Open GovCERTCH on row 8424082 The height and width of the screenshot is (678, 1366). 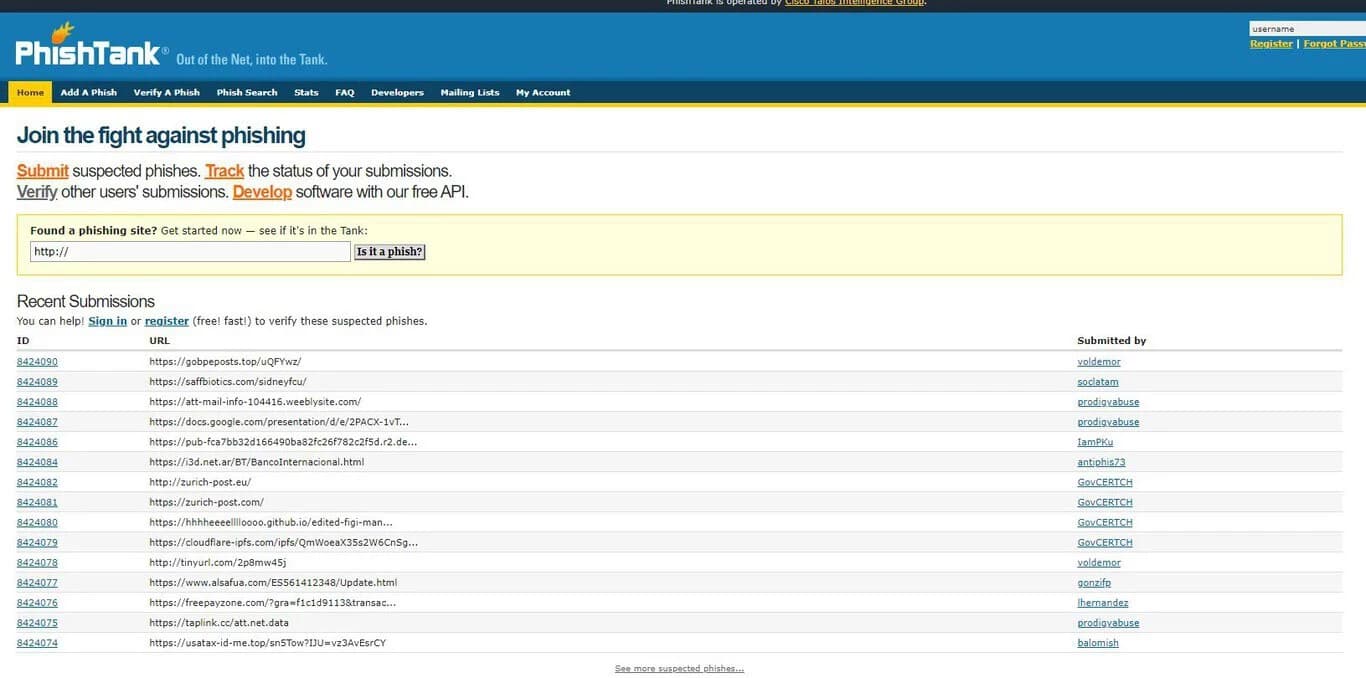pyautogui.click(x=1105, y=482)
